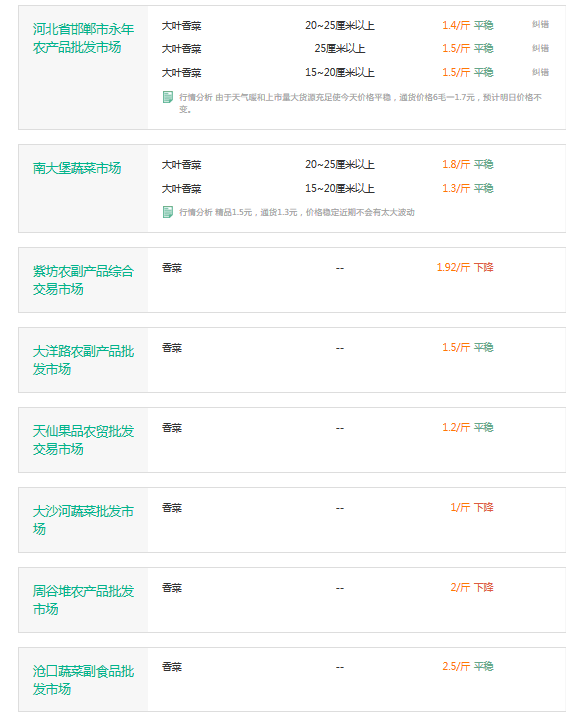Viewport: 566px width, 720px height.
Task: Select the 1.8/斤 平稳 price in 南大堡
Action: click(468, 164)
